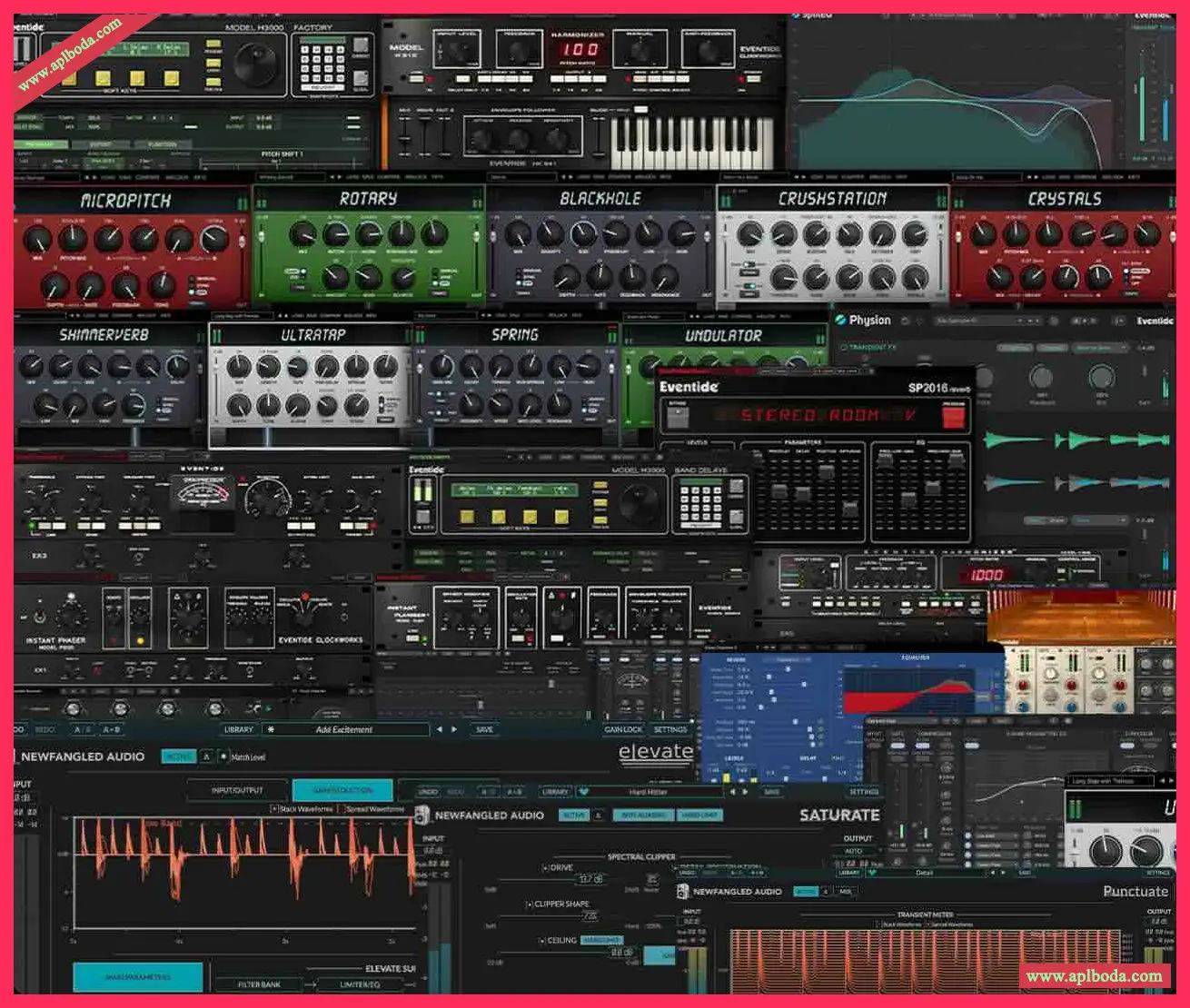Click UNDO in Saturate toolbar

point(428,792)
